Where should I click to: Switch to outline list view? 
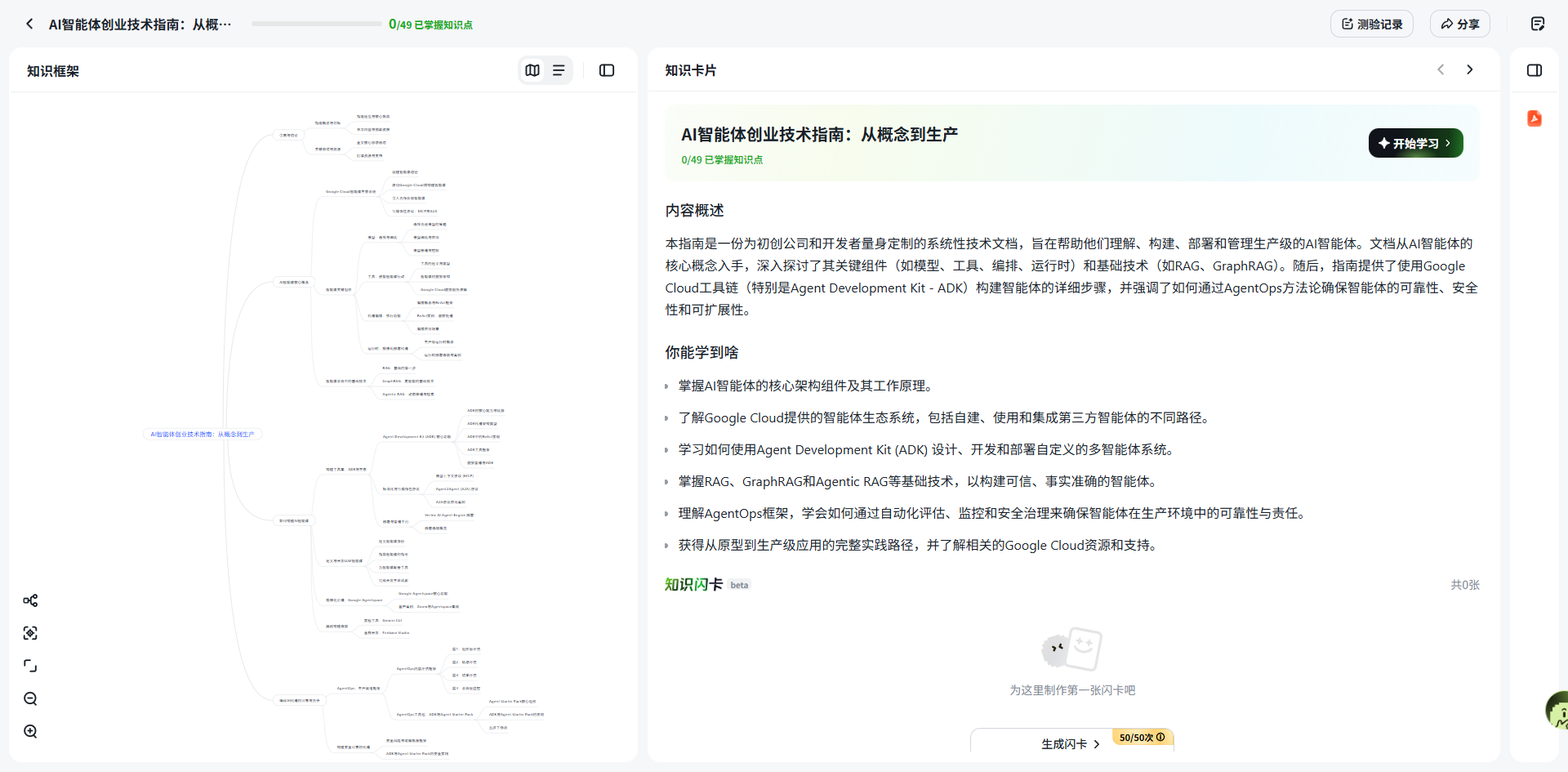(559, 70)
